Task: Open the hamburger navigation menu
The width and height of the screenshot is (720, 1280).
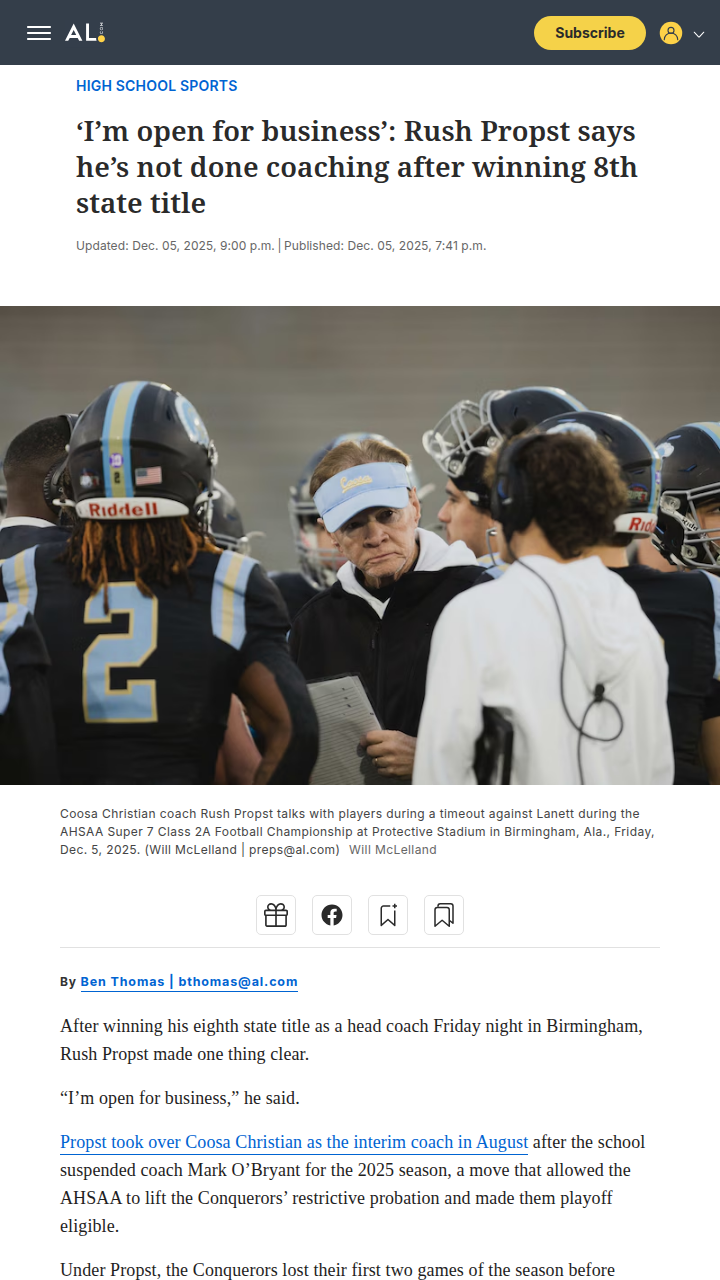Action: [39, 33]
